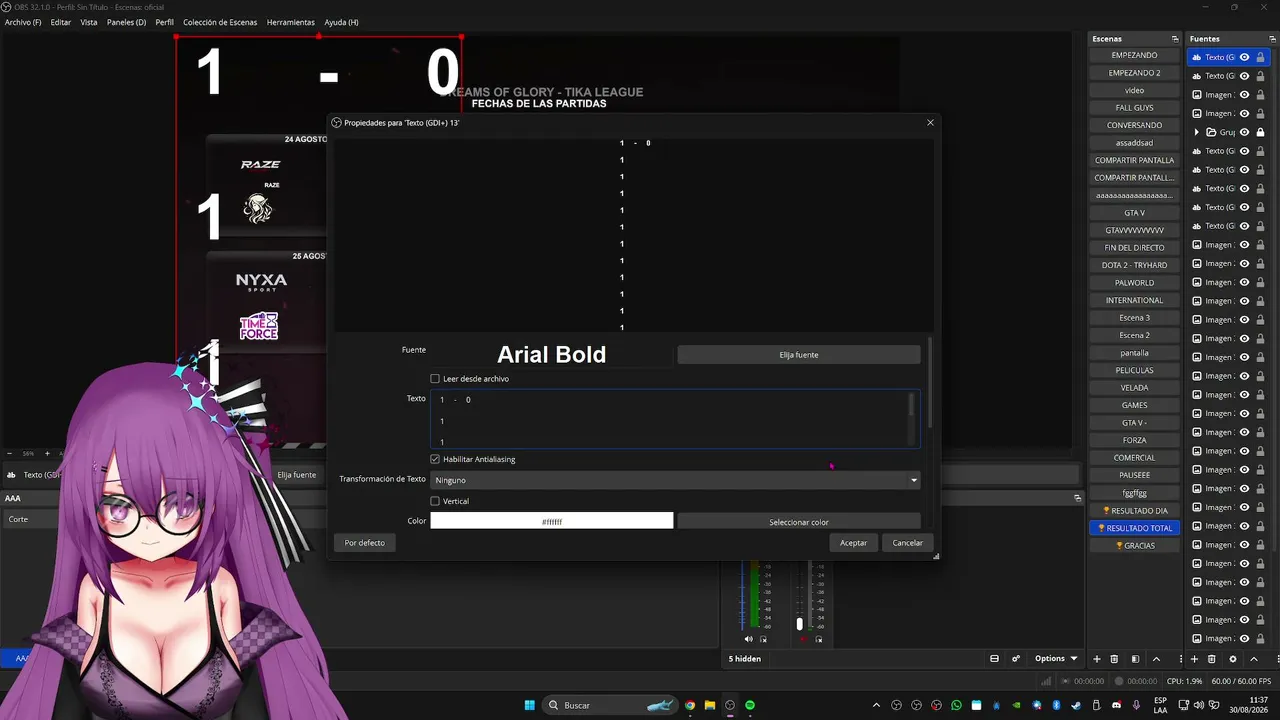
Task: Unlock the Grupo source lock
Action: point(1260,132)
